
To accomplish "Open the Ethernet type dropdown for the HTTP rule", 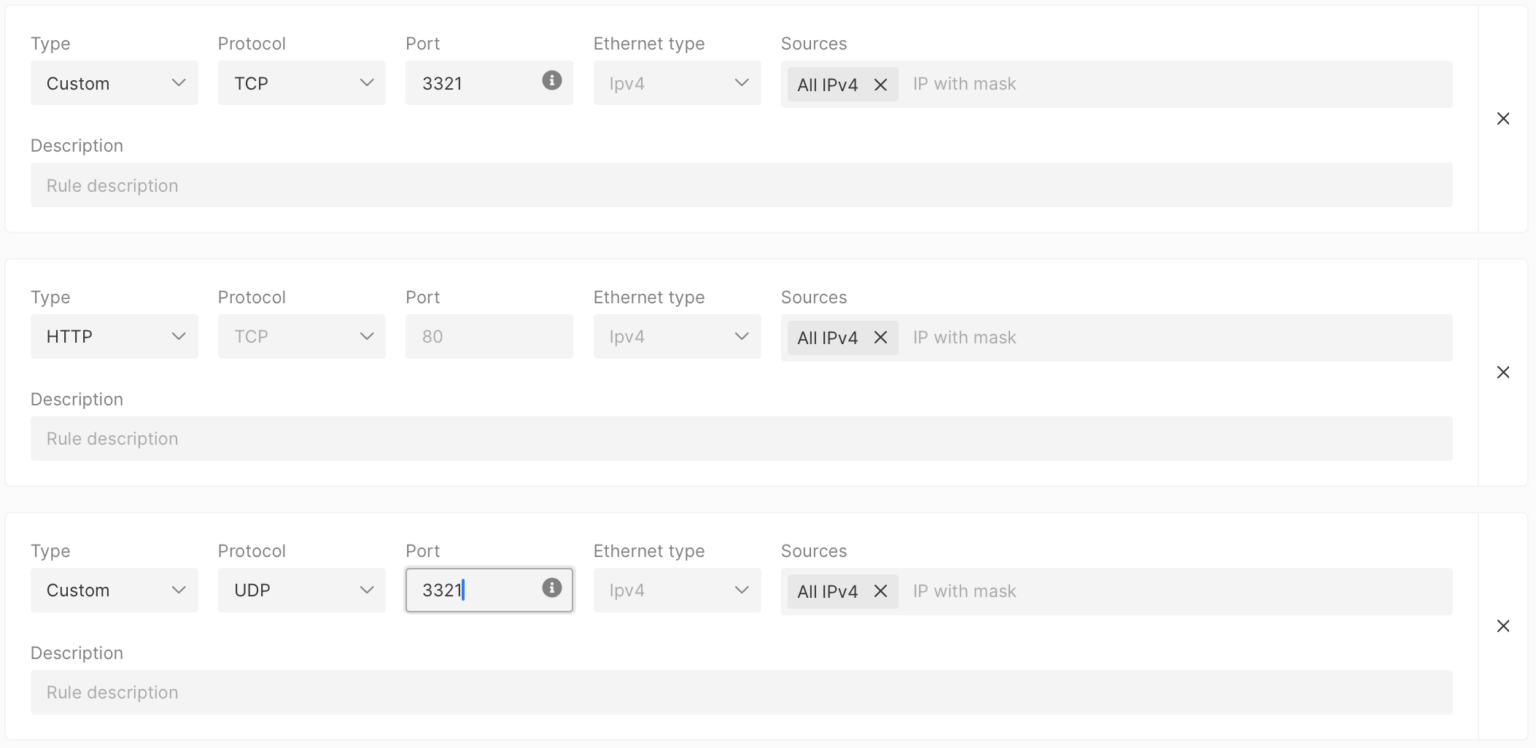I will click(677, 337).
